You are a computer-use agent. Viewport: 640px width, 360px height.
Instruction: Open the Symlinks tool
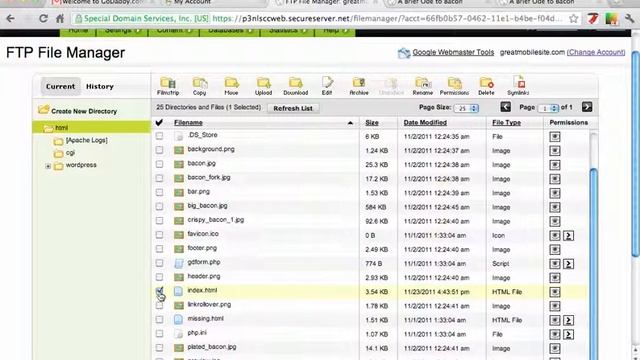click(518, 86)
